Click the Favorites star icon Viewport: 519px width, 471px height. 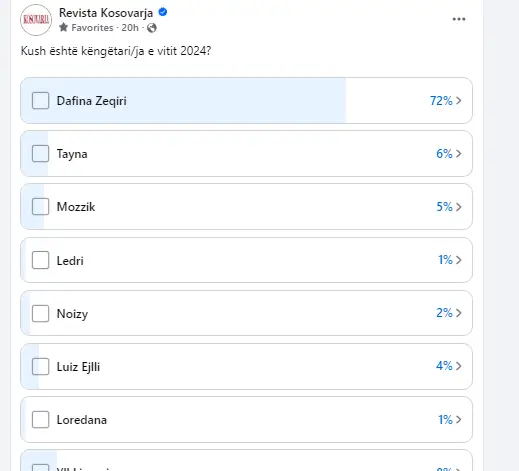[63, 27]
